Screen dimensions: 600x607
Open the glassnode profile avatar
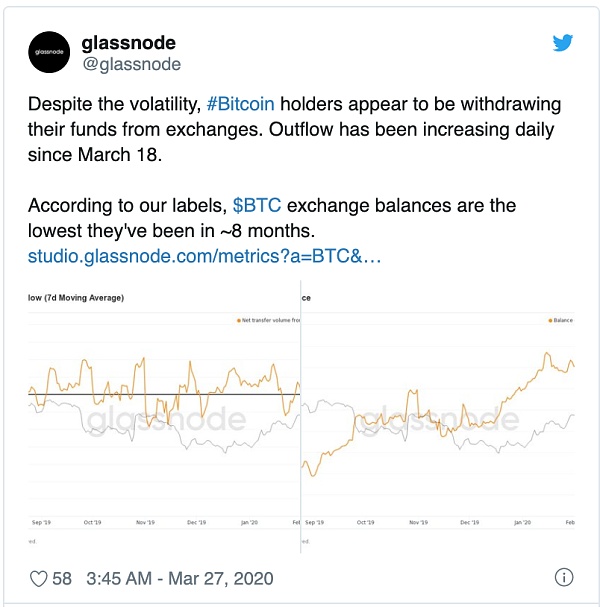pyautogui.click(x=49, y=52)
